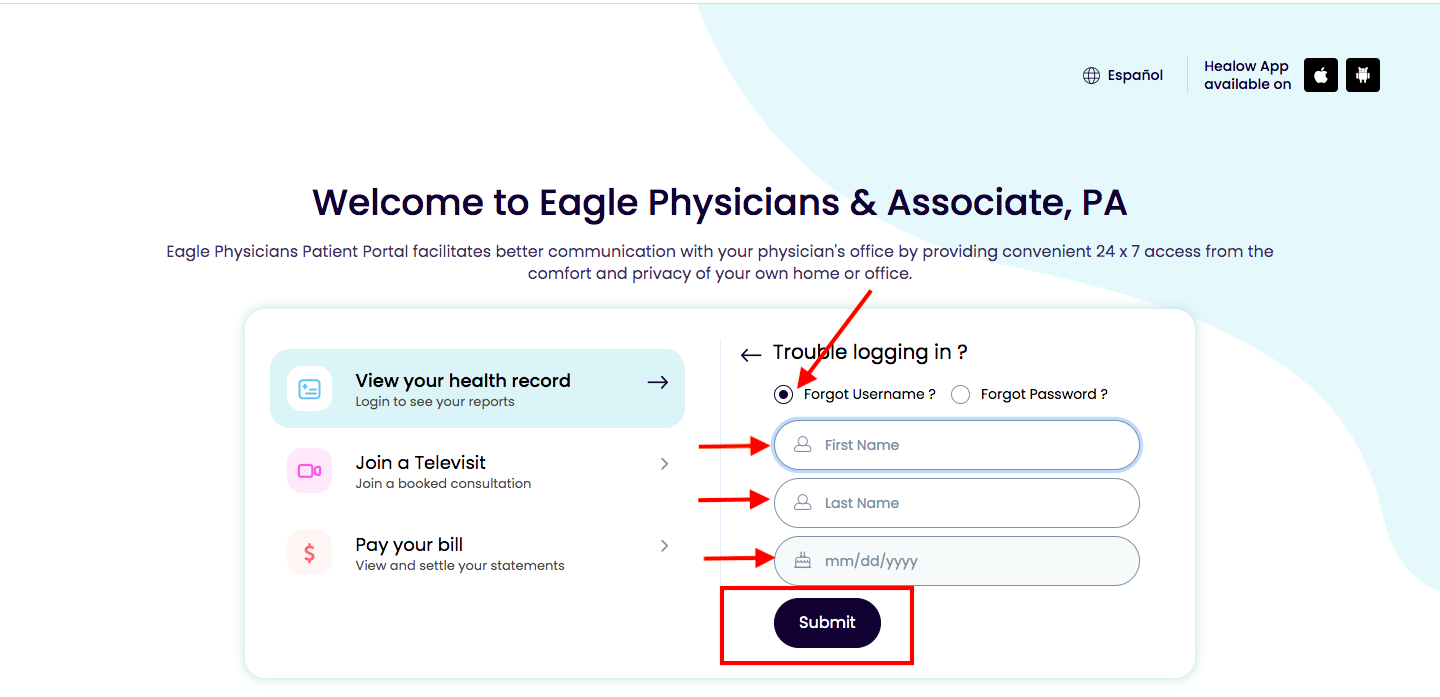Click the Televisit video camera icon

[310, 471]
